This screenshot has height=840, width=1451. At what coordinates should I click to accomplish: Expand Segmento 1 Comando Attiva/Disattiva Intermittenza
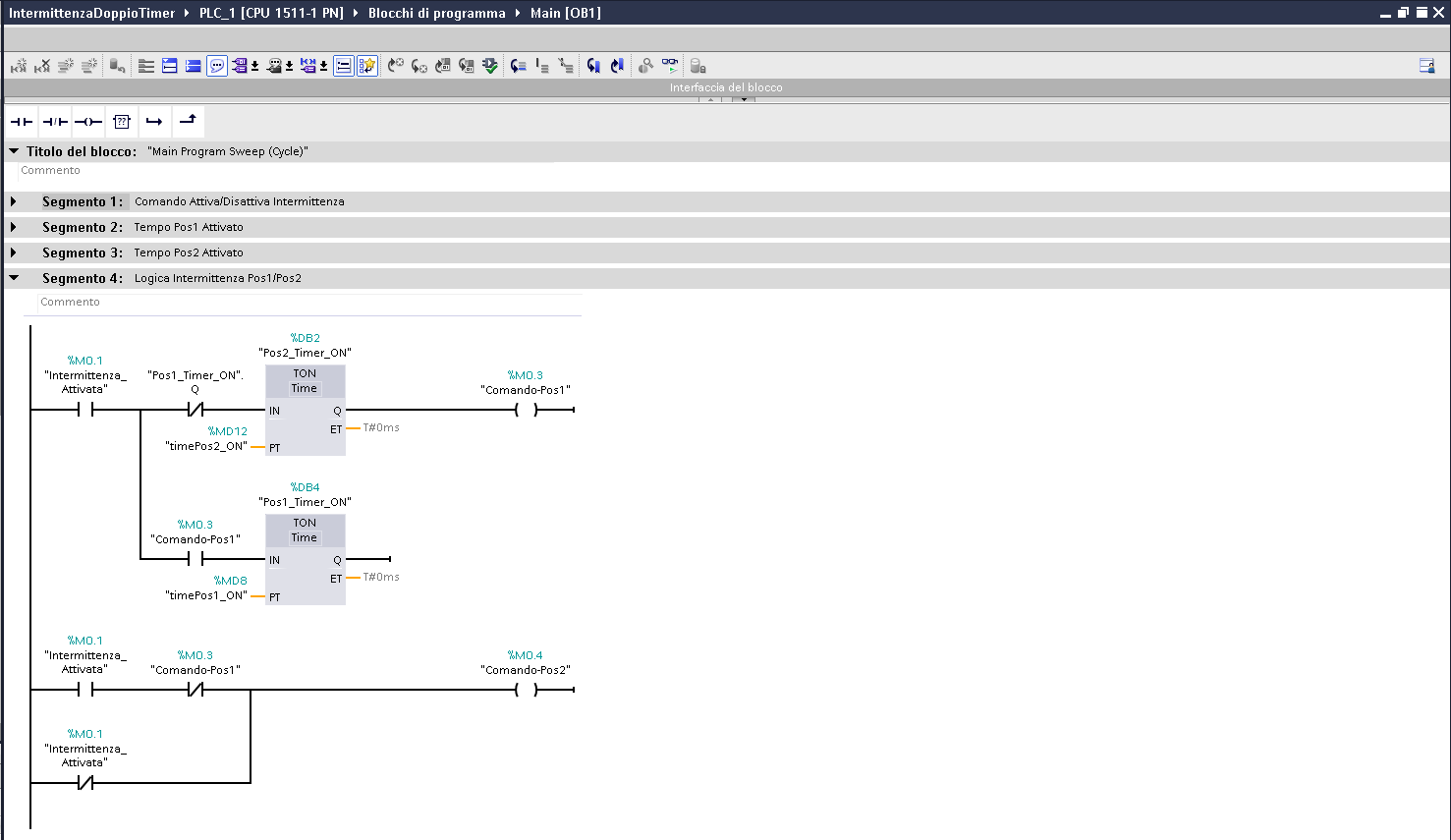pyautogui.click(x=14, y=201)
